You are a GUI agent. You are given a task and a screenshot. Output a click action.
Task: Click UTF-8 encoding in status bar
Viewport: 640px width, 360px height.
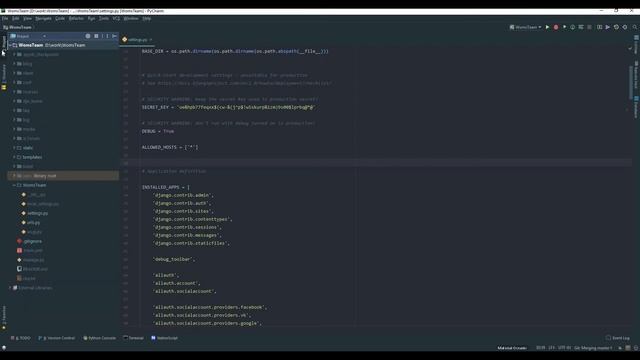tap(564, 348)
